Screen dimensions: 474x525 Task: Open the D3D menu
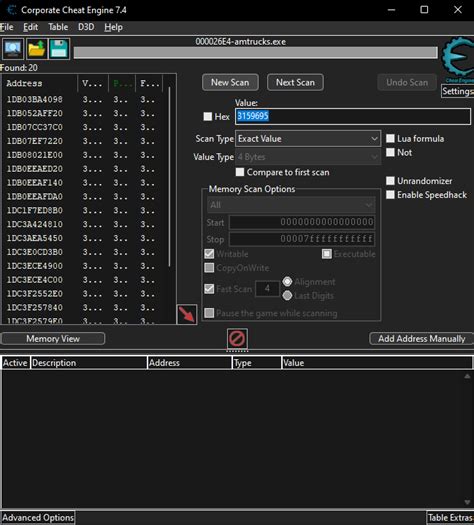pos(86,27)
